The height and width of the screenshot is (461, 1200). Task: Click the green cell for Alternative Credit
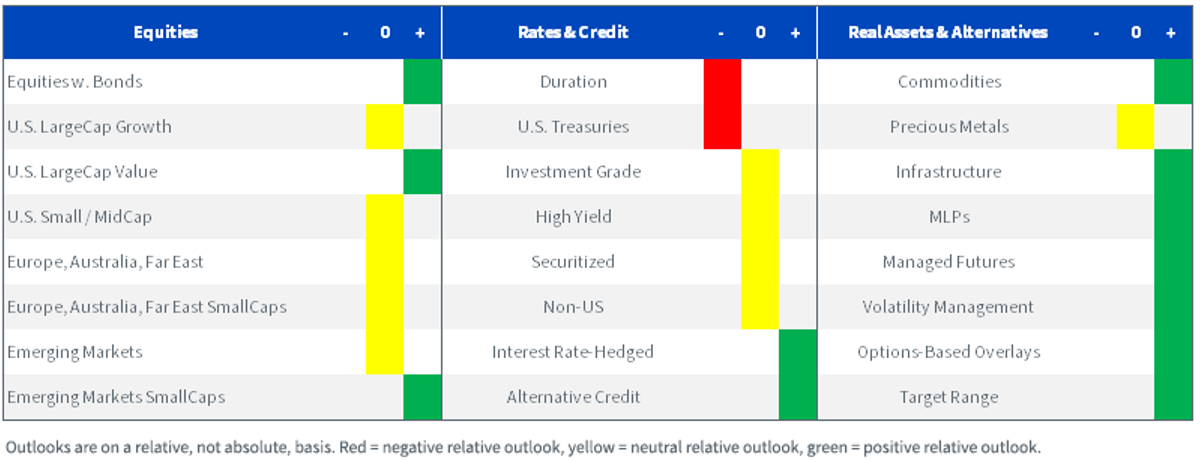[797, 397]
